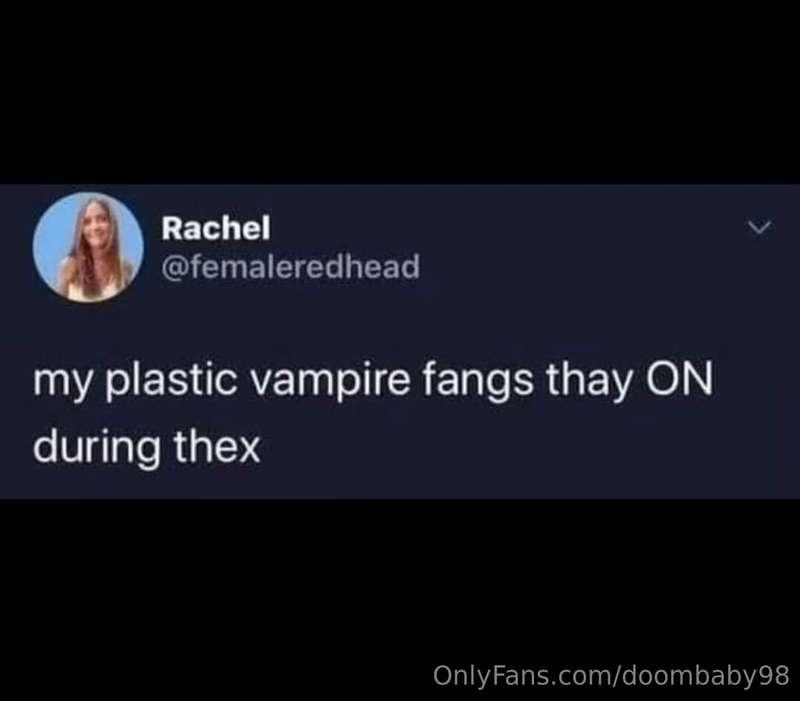
Task: Click the OnlyFans.com/doombaby98 watermark
Action: [611, 675]
